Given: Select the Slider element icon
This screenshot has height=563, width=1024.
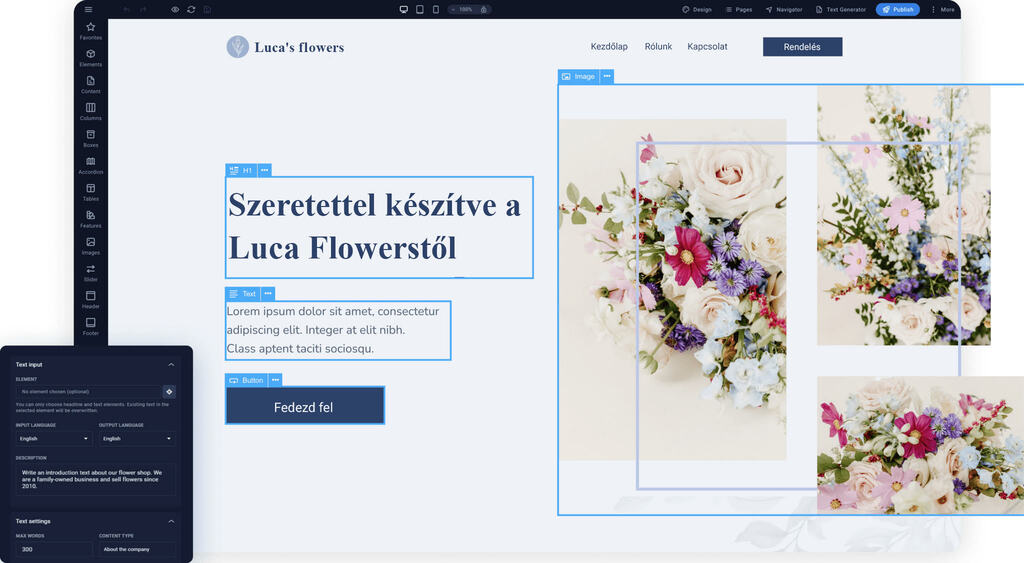Looking at the screenshot, I should (x=90, y=272).
